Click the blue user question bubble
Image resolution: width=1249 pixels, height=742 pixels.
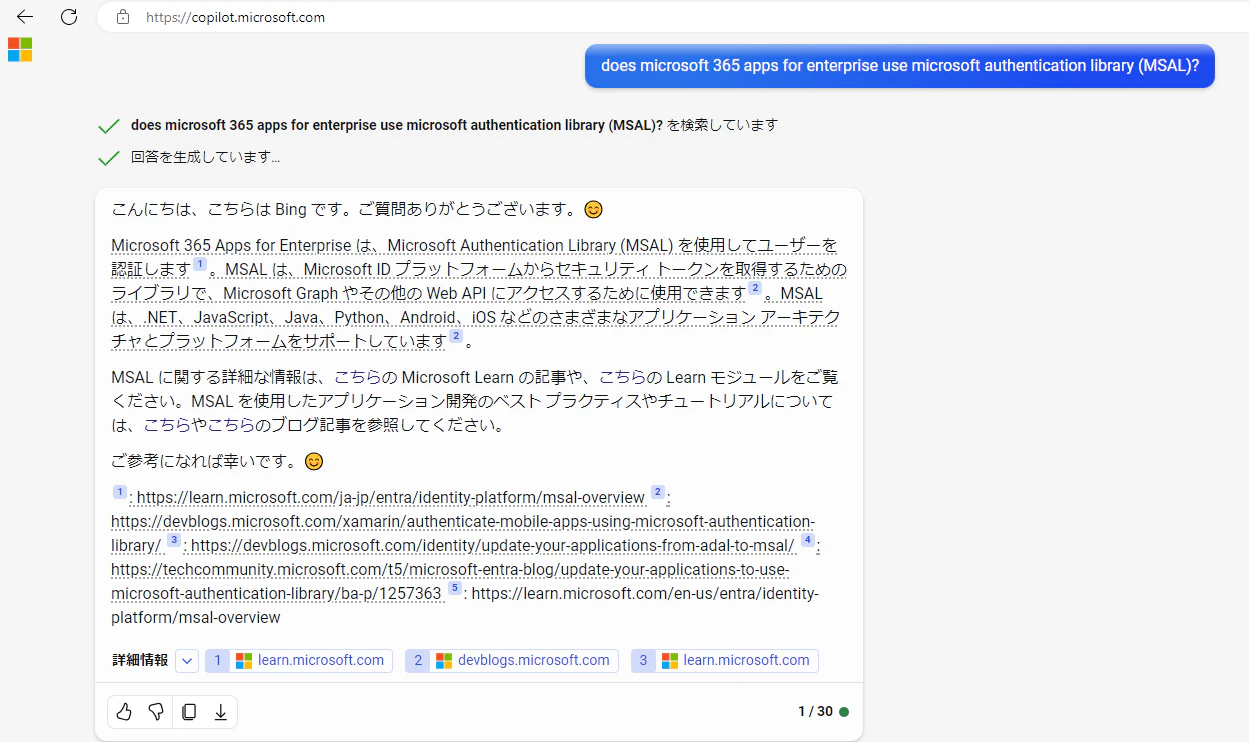[900, 66]
